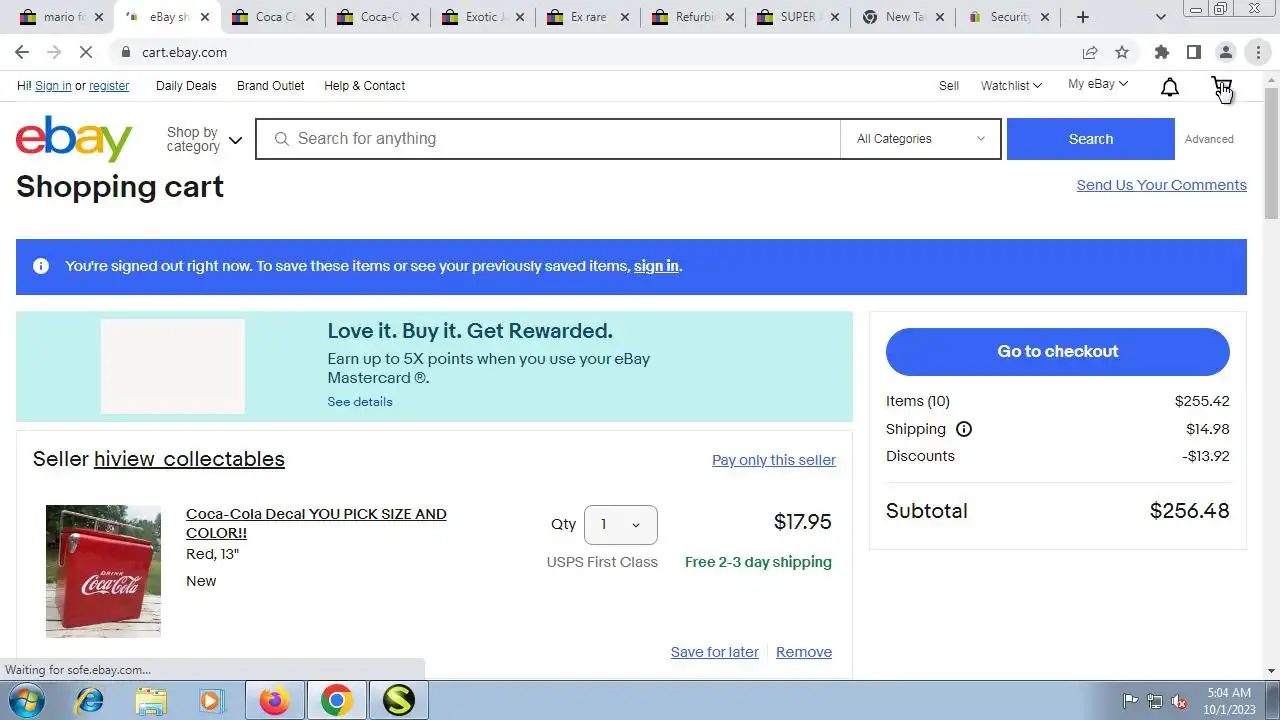Click the shipping info circle icon
The height and width of the screenshot is (720, 1280).
[x=964, y=429]
